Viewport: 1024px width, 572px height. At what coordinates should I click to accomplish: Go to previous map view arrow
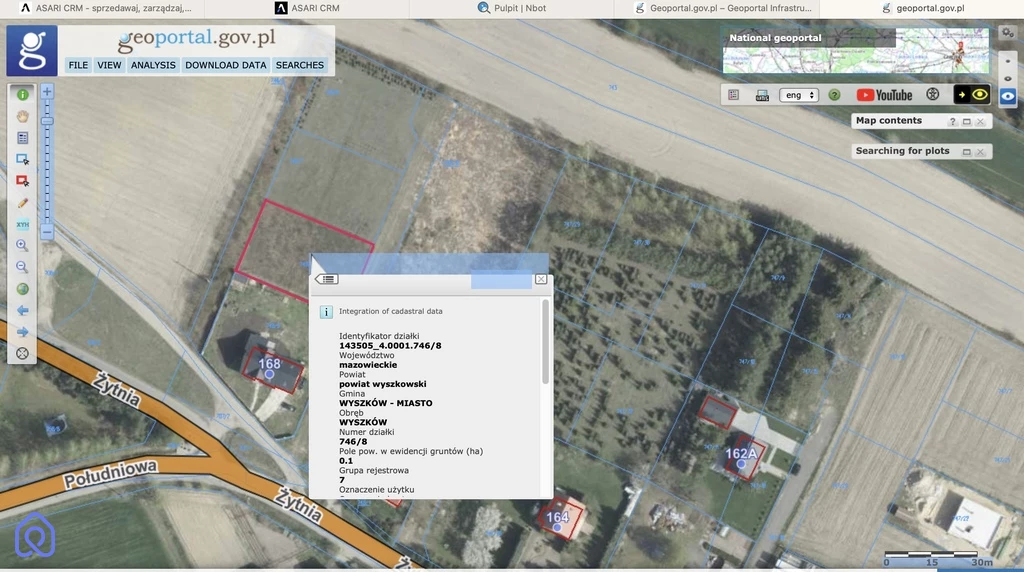22,310
